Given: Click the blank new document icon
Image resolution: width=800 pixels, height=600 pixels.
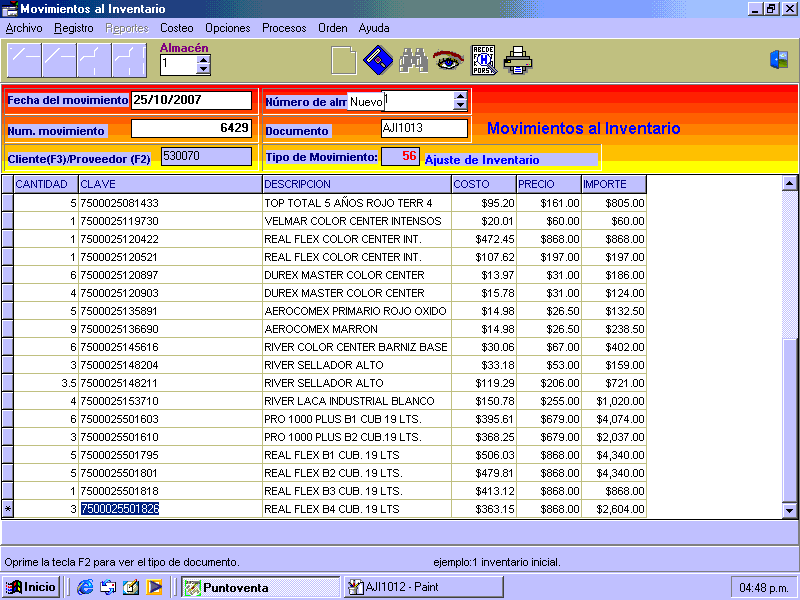Looking at the screenshot, I should coord(343,61).
